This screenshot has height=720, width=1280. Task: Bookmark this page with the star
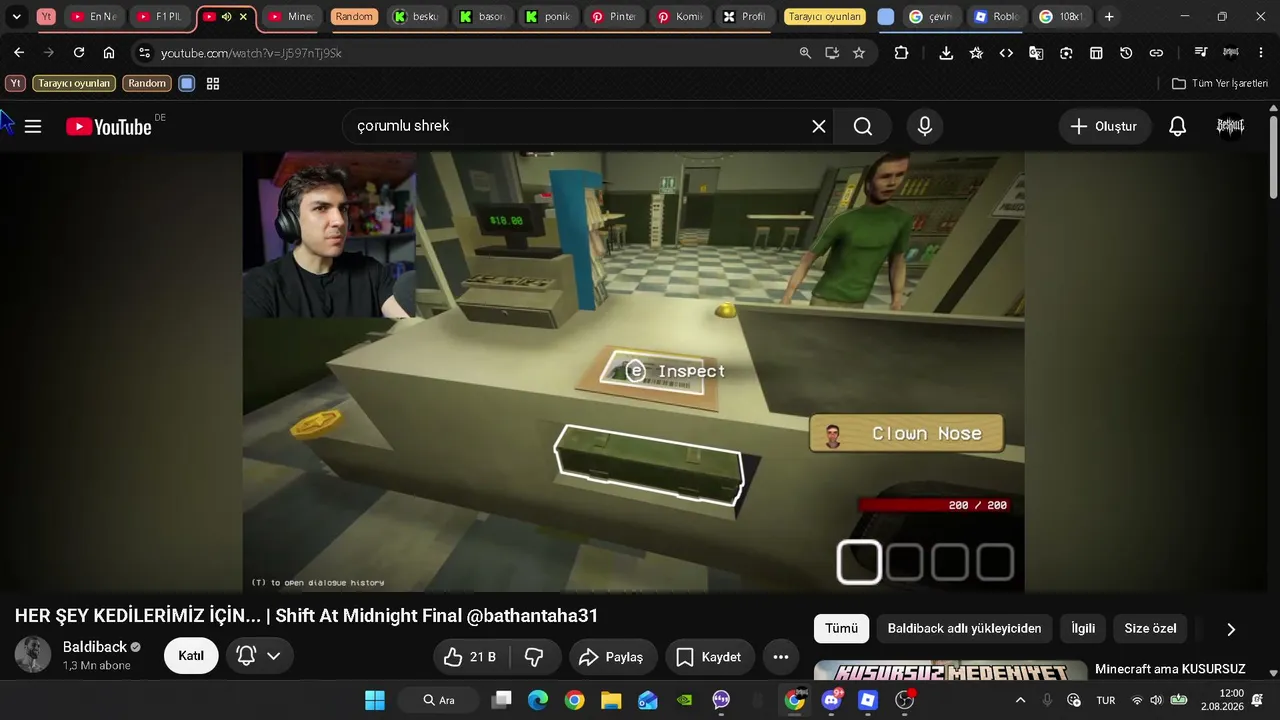coord(859,53)
